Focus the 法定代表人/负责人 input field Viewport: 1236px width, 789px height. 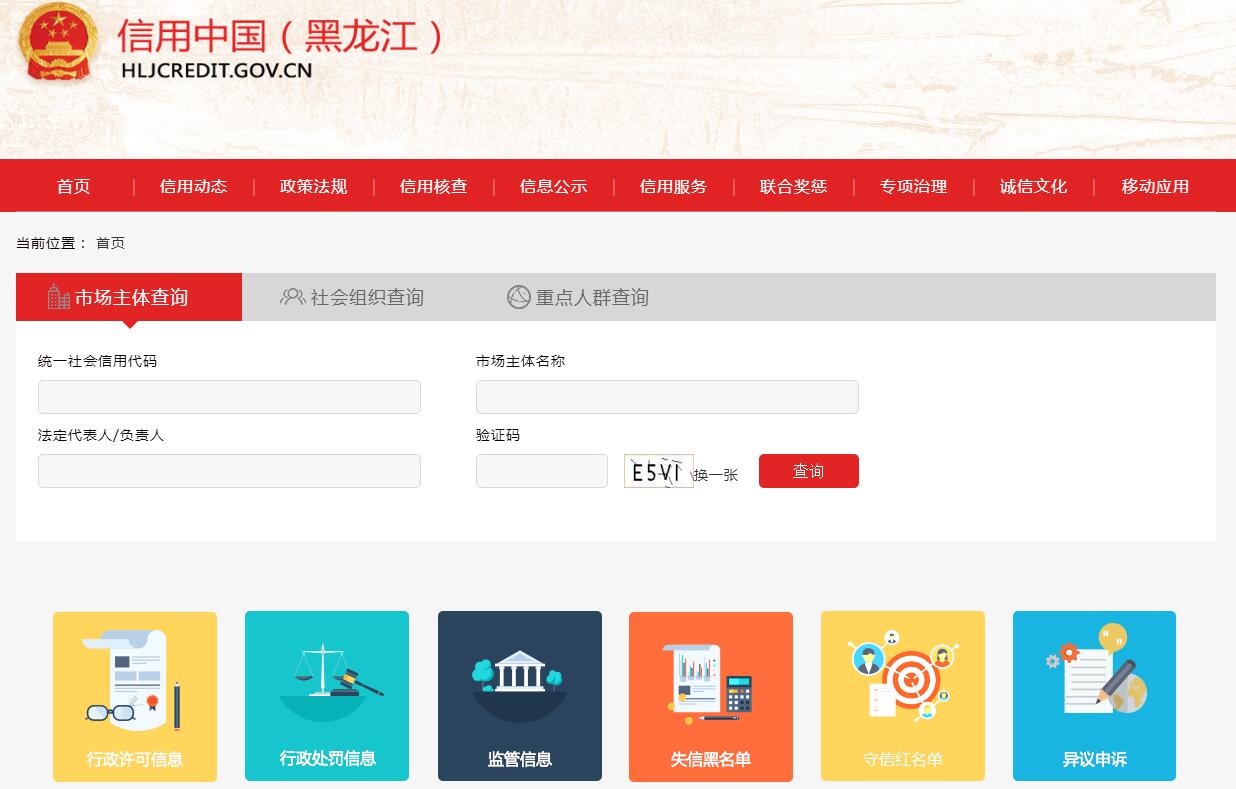pos(229,471)
